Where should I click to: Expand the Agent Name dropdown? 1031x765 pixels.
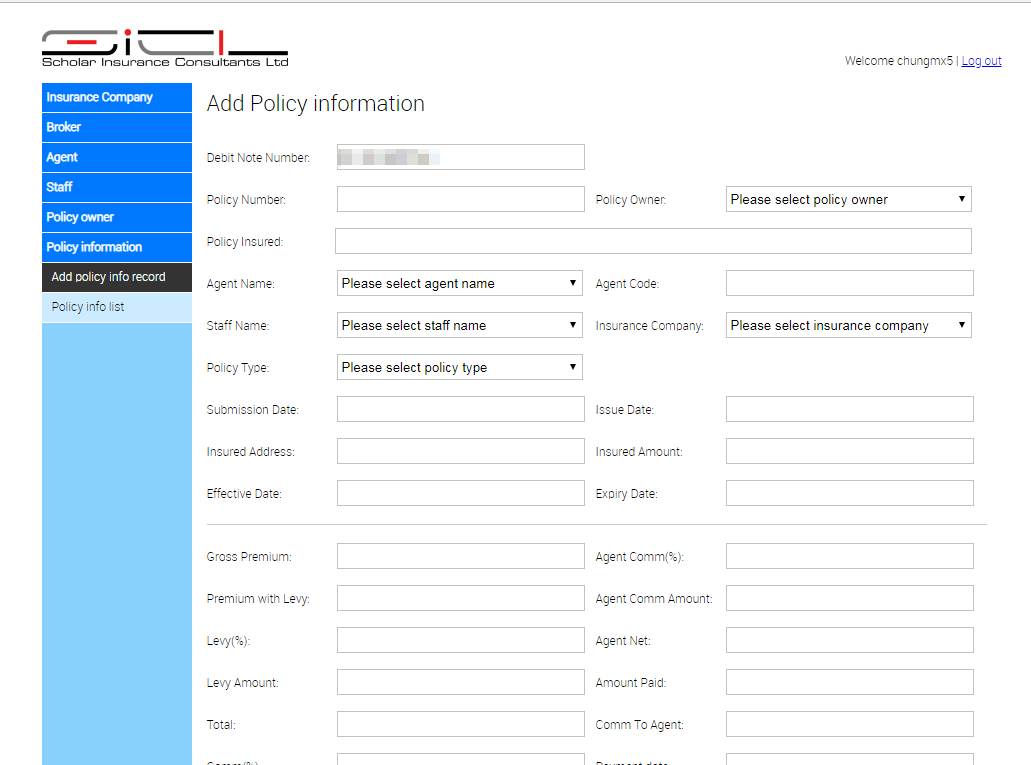(x=460, y=284)
